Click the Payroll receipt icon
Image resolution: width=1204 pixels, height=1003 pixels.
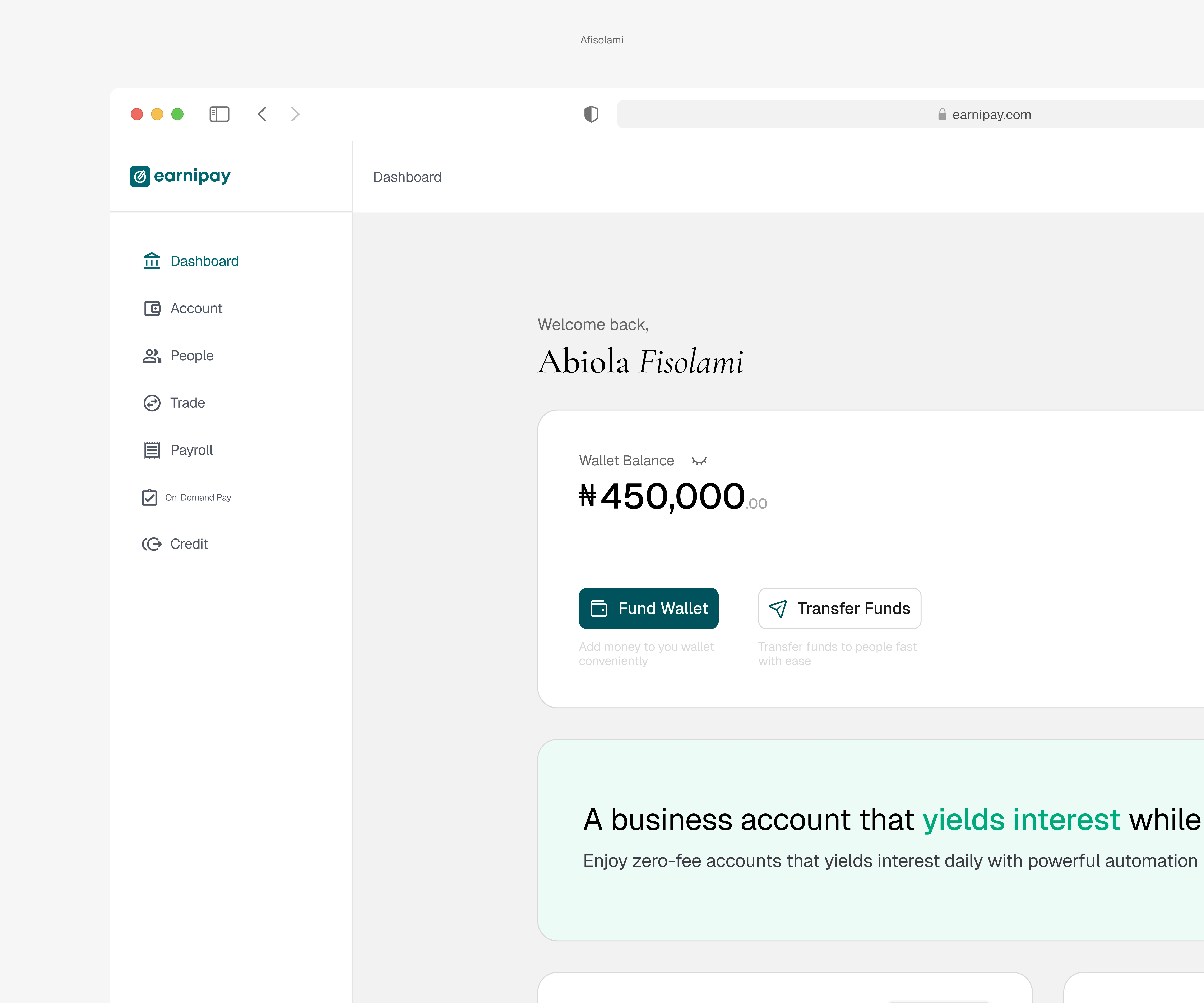(152, 450)
